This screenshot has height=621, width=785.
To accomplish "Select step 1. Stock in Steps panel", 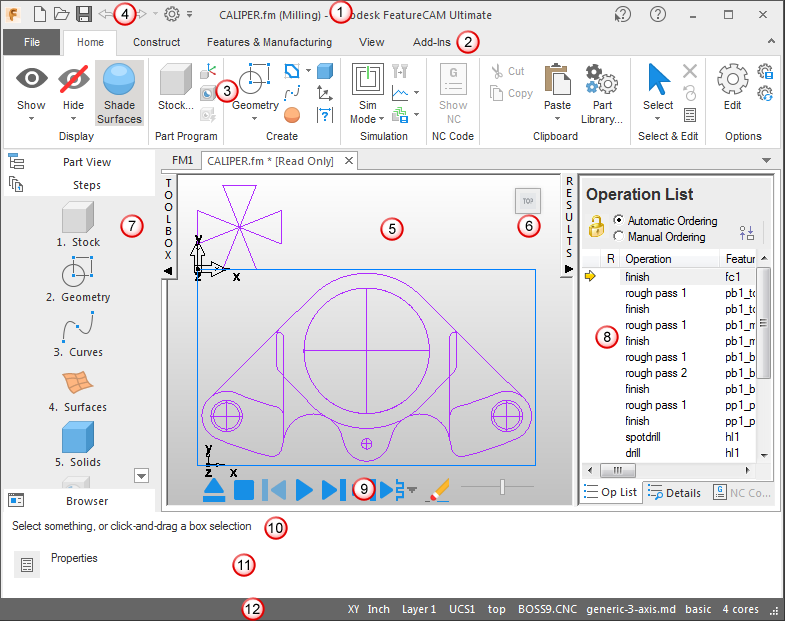I will tap(78, 224).
